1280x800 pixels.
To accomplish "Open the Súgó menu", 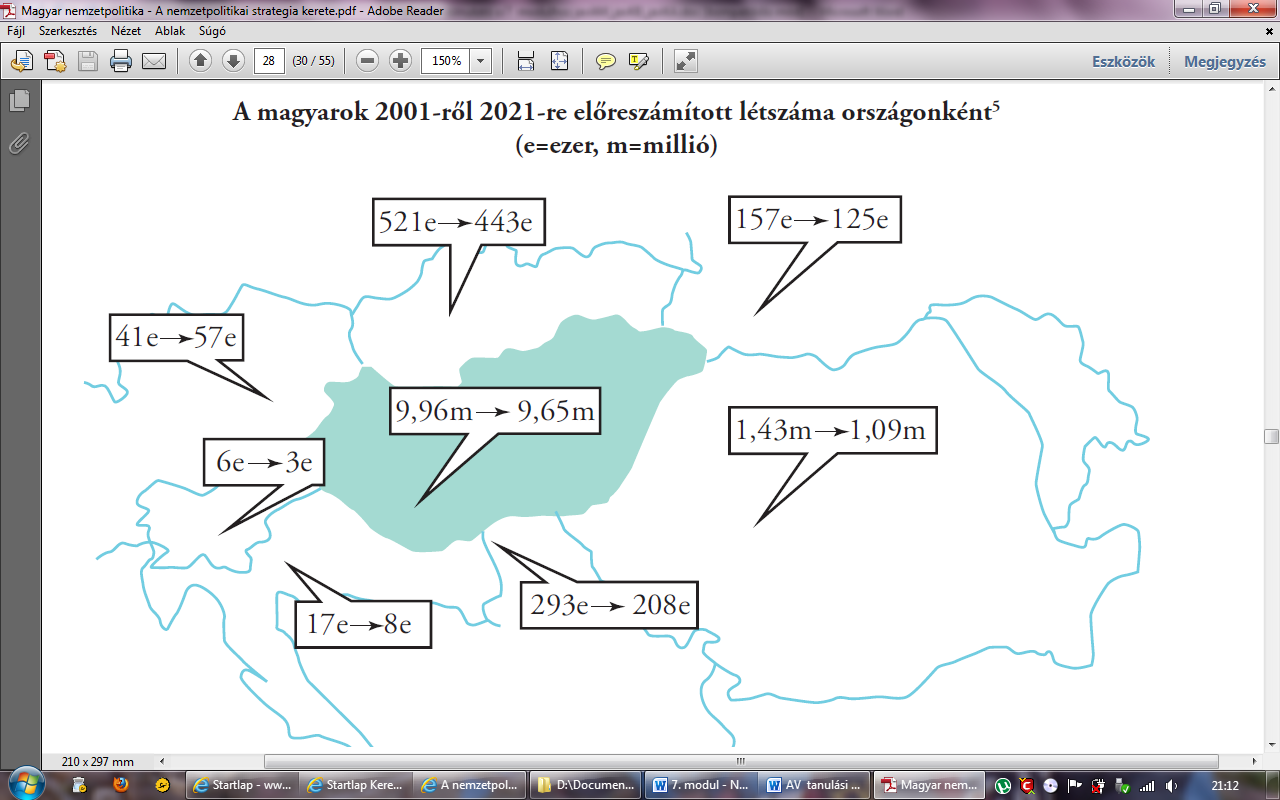I will click(212, 31).
